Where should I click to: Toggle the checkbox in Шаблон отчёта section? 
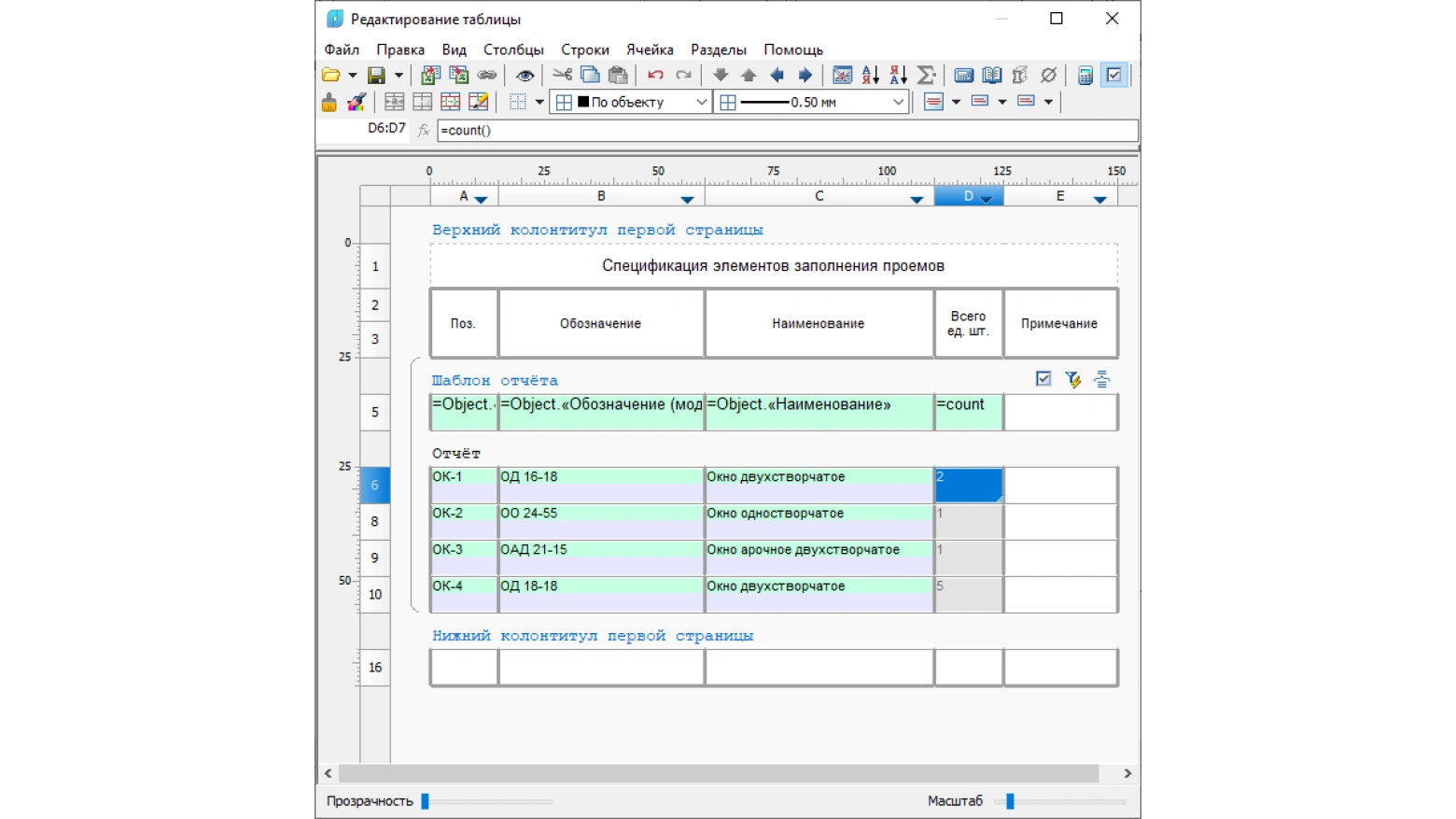(x=1043, y=378)
